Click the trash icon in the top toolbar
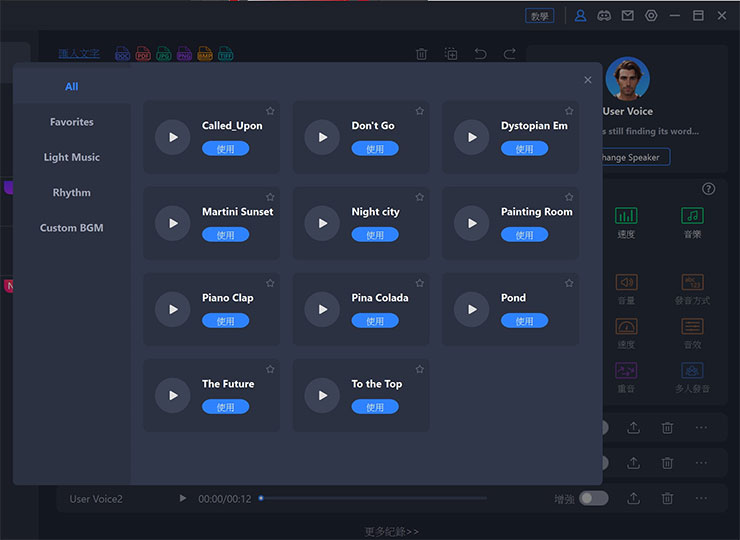Screen dimensions: 740x540 [x=422, y=54]
